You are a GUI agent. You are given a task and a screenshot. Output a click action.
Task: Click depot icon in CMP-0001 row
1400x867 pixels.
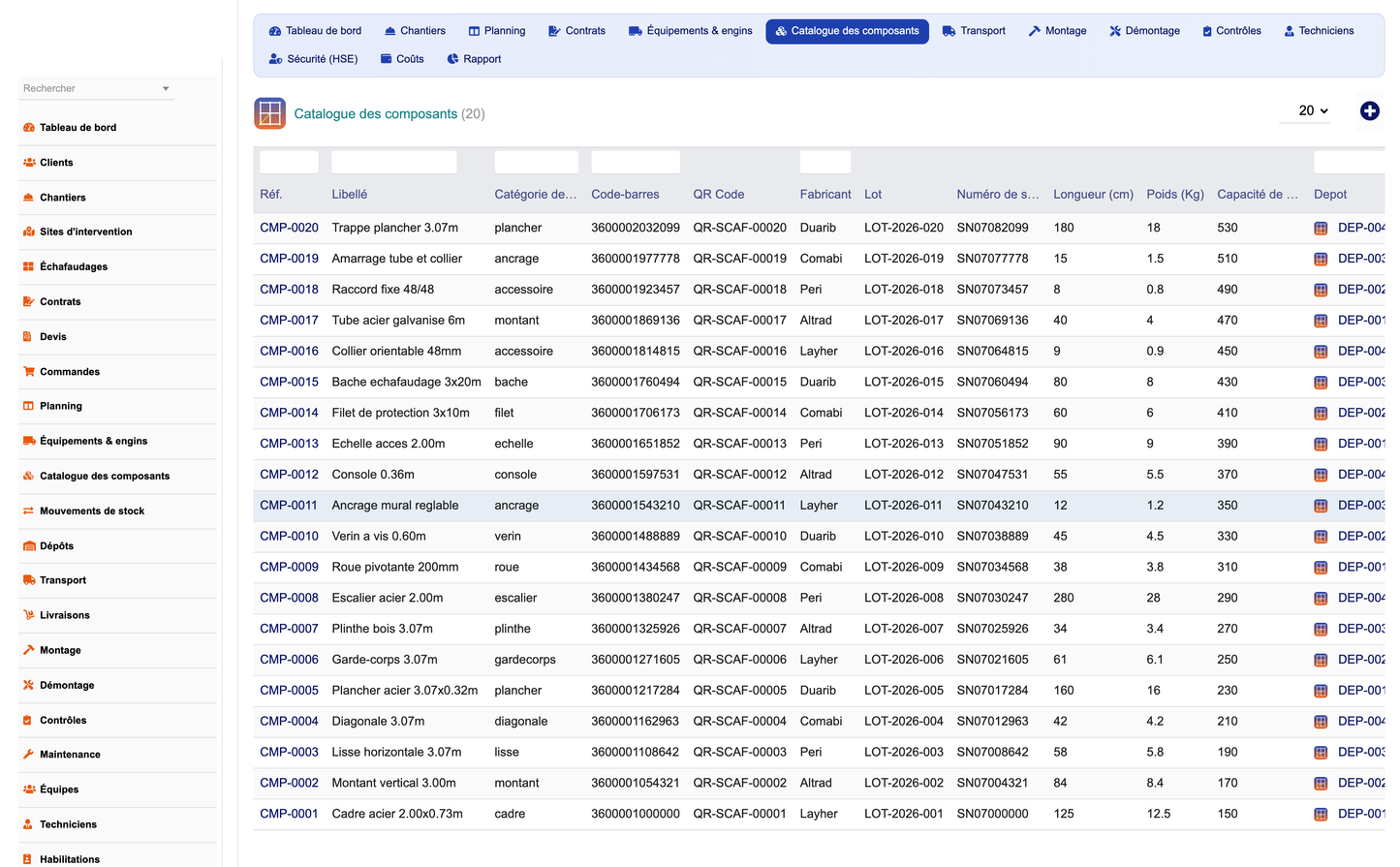(x=1321, y=815)
